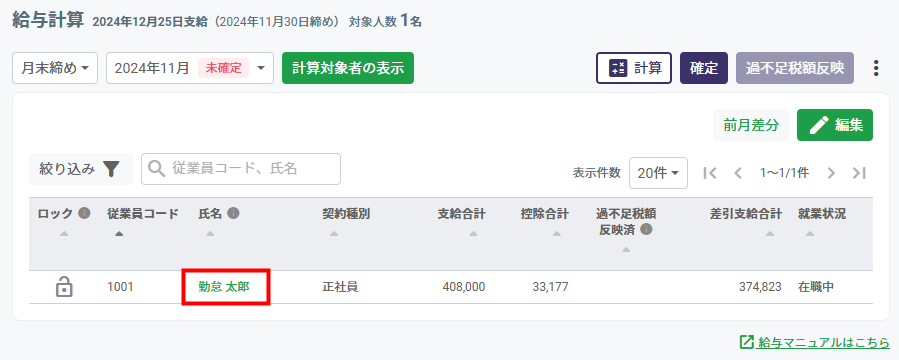Image resolution: width=899 pixels, height=360 pixels.
Task: Click the 過不足税額反映済 info icon
Action: tap(646, 230)
